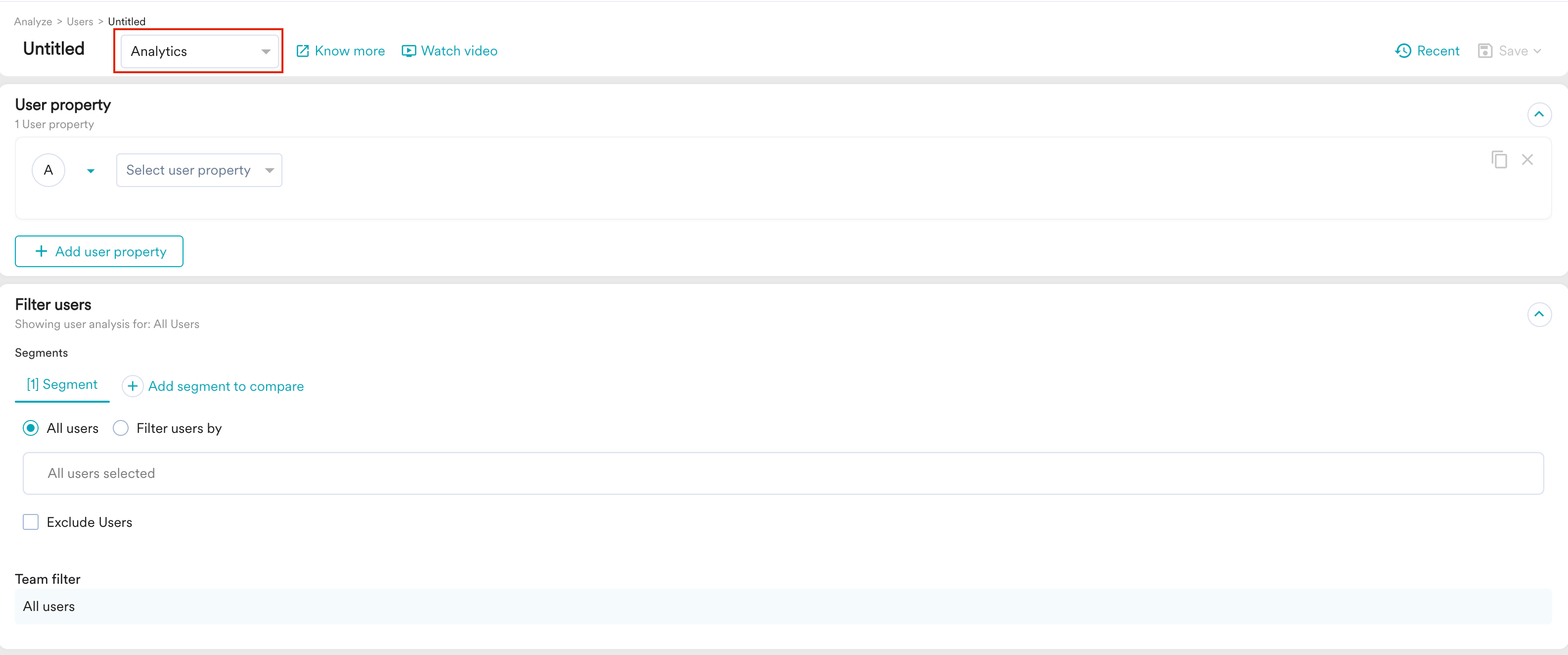Click the circled plus segment icon

click(133, 386)
